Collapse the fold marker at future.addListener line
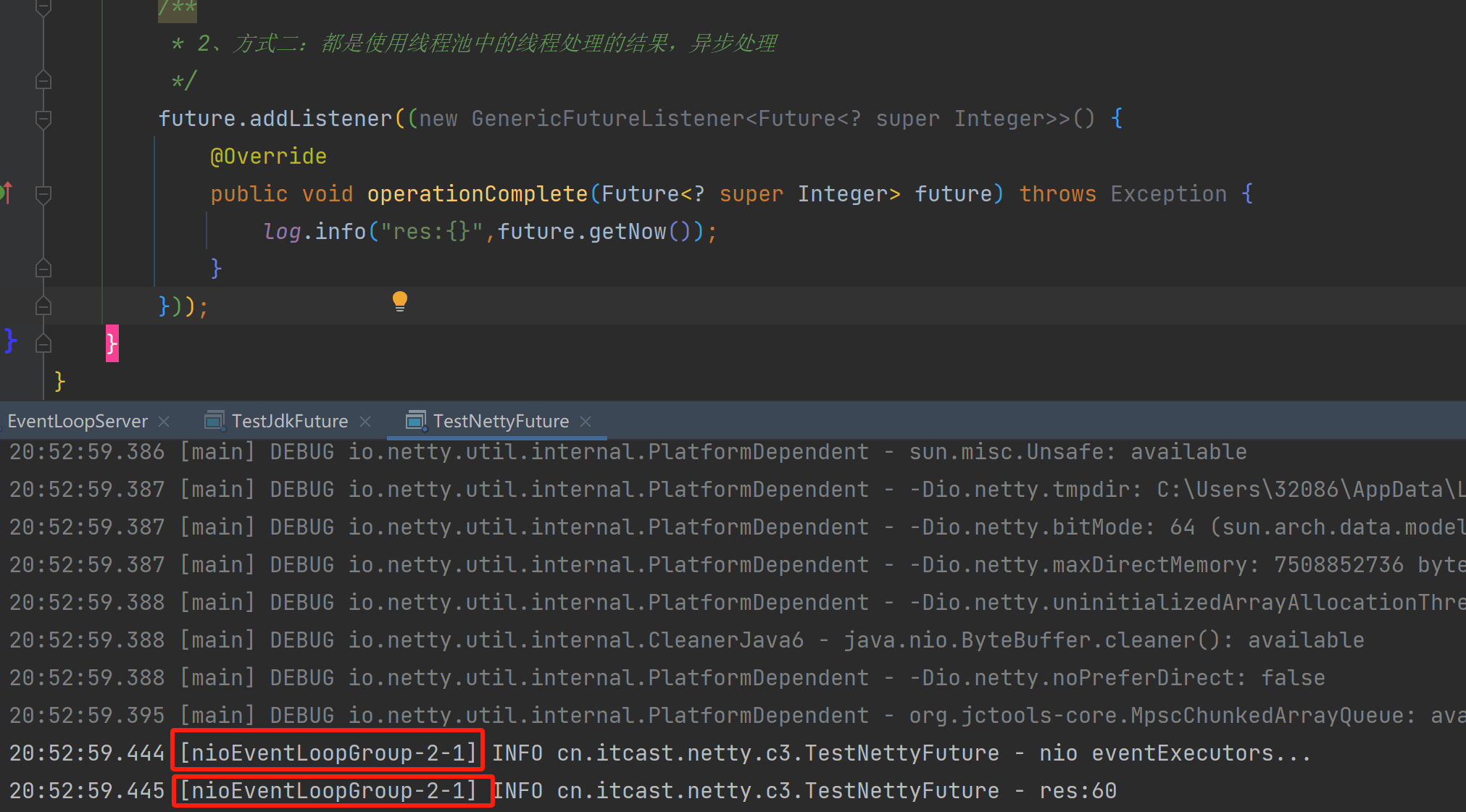The image size is (1466, 812). click(x=43, y=118)
